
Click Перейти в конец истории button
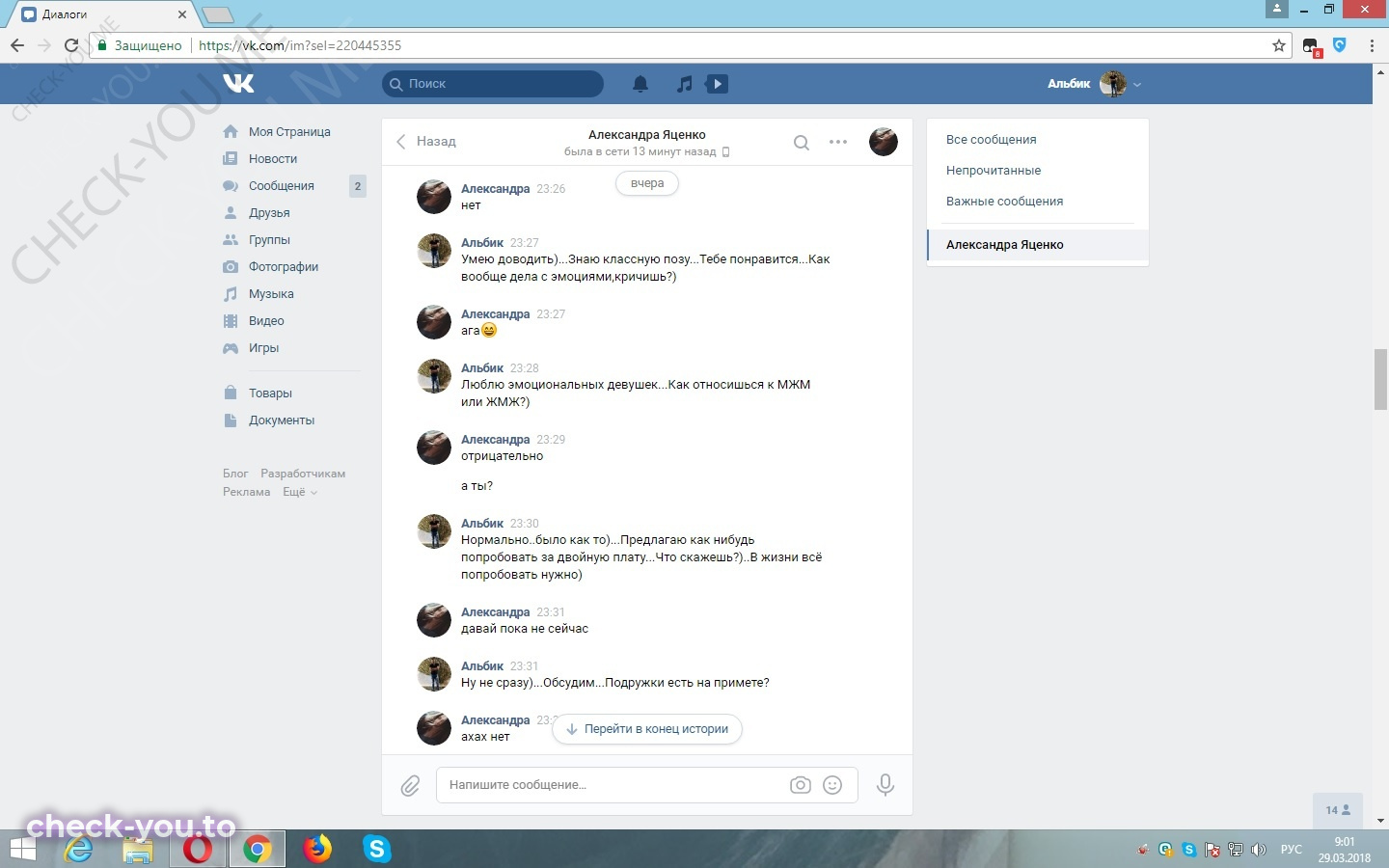click(x=647, y=729)
